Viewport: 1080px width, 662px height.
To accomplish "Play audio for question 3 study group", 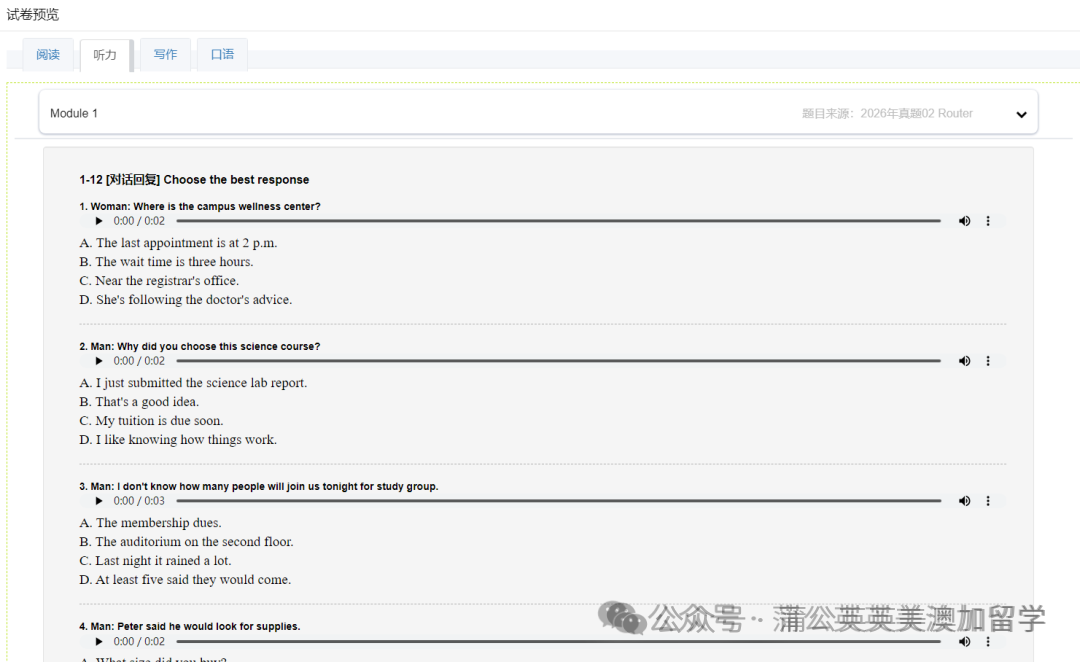I will click(99, 501).
